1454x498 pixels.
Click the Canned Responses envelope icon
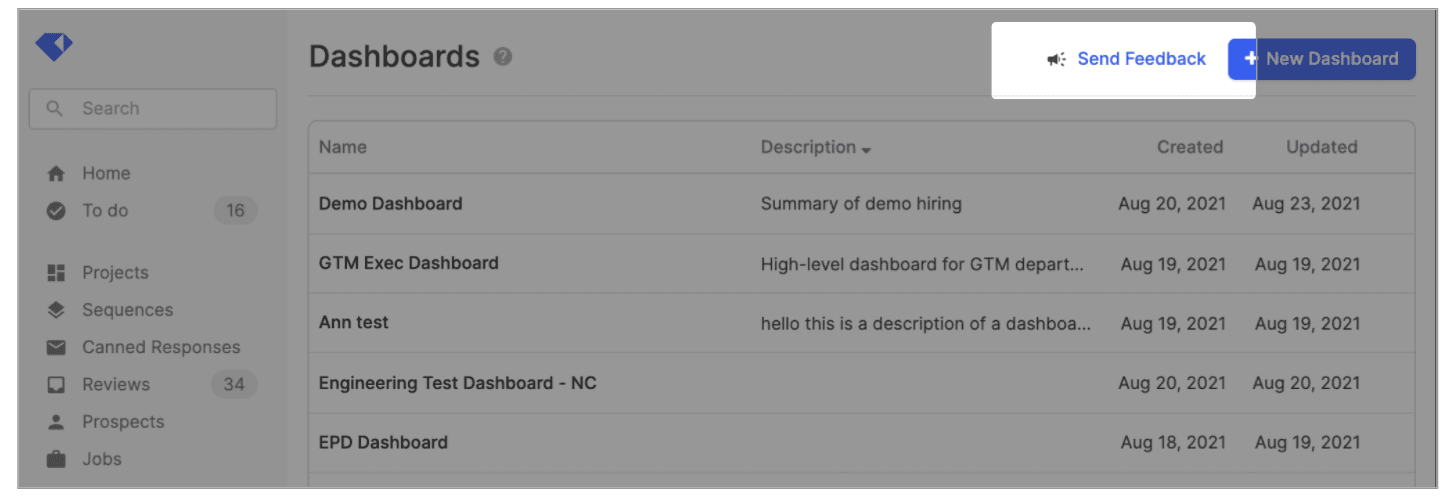[x=56, y=348]
